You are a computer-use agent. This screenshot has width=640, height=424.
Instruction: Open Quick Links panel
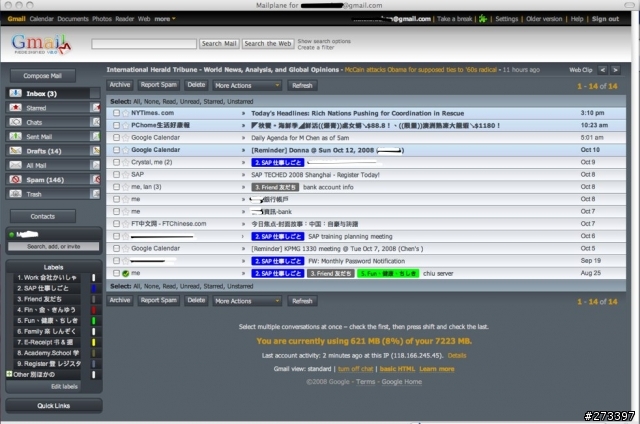pos(53,406)
